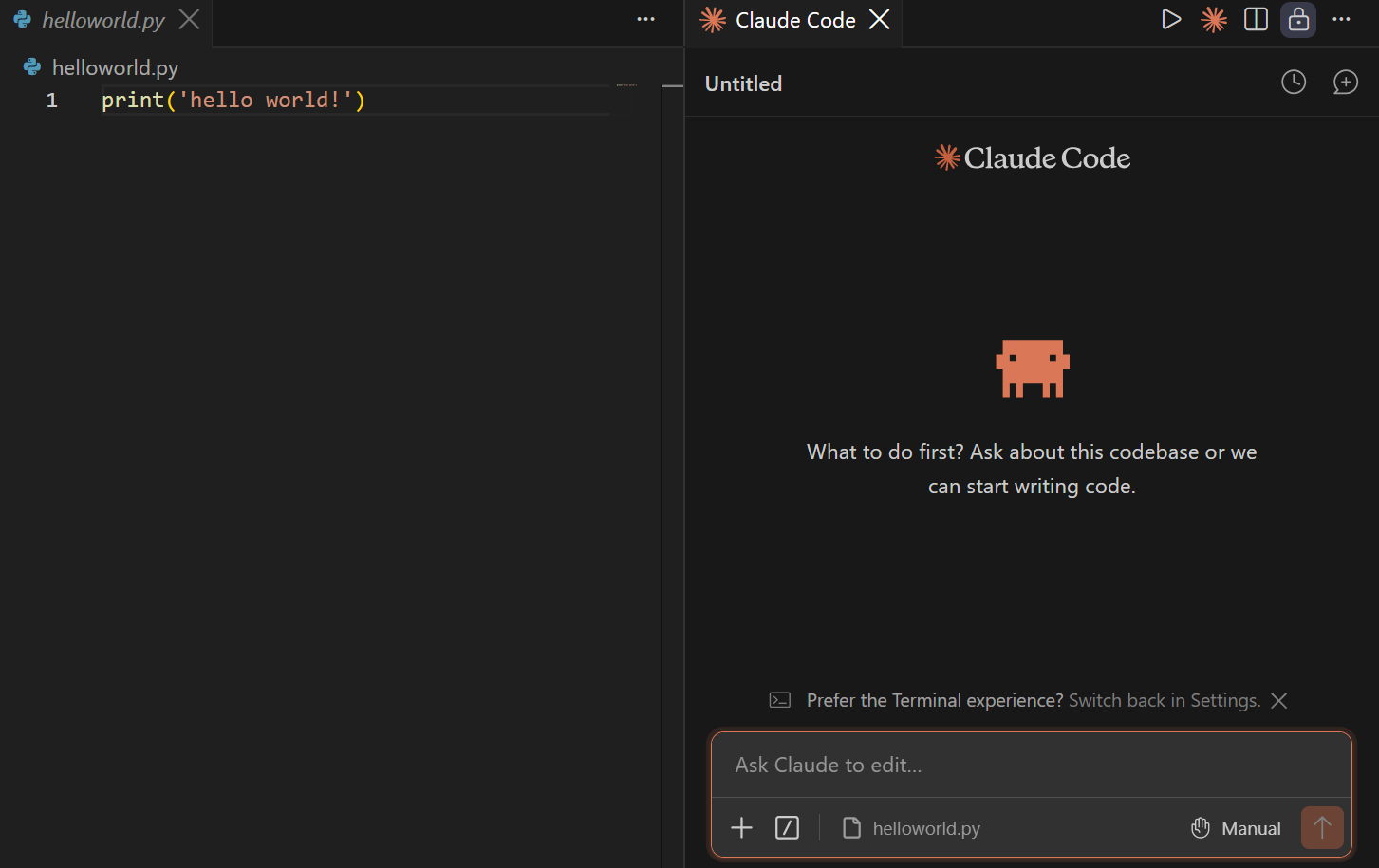The width and height of the screenshot is (1379, 868).
Task: Close the Claude Code tab
Action: pyautogui.click(x=880, y=20)
